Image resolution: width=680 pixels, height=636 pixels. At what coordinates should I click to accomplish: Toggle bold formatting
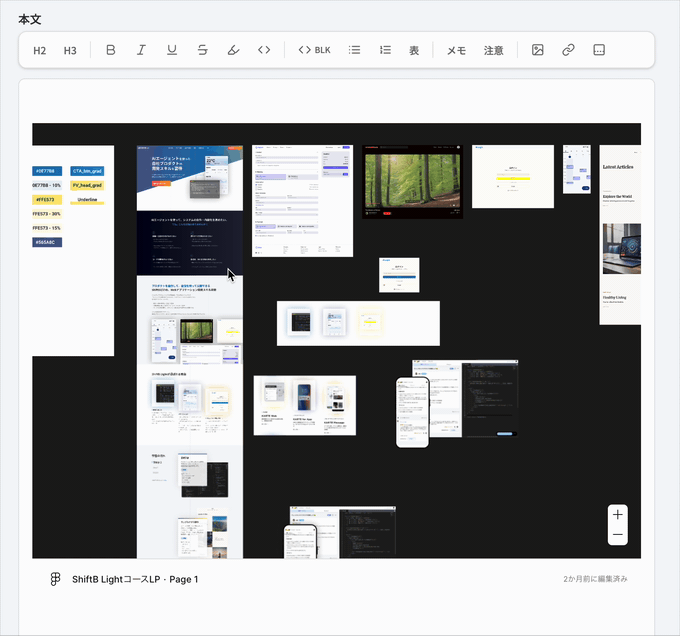(x=111, y=50)
